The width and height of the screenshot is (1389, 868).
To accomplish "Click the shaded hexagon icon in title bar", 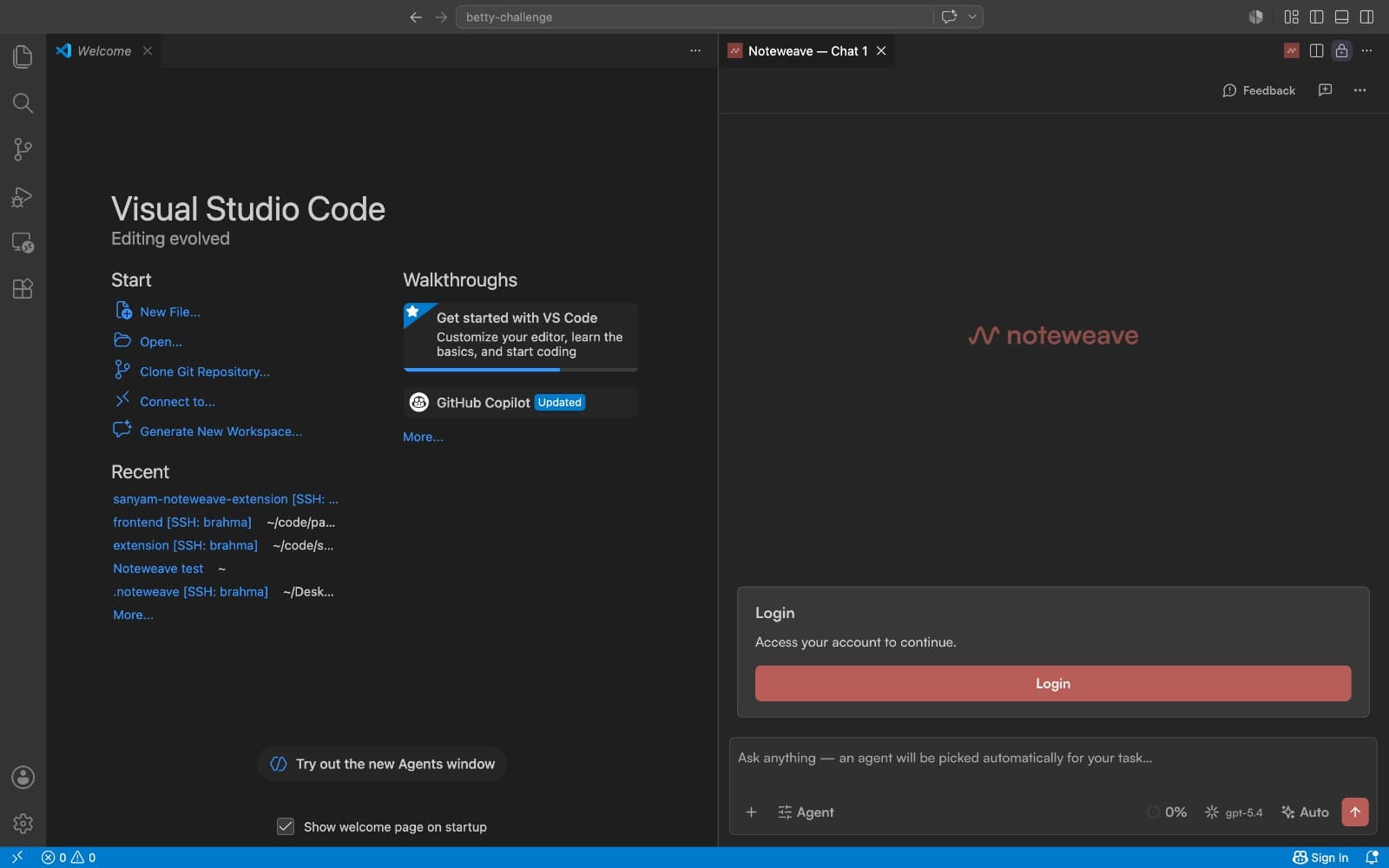I will click(1255, 16).
